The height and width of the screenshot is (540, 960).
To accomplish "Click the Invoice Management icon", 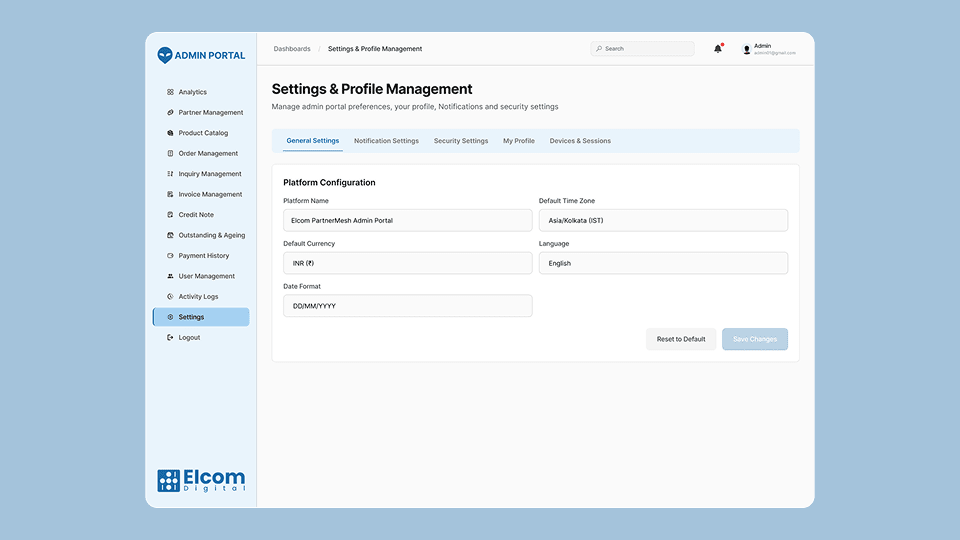I will point(170,195).
